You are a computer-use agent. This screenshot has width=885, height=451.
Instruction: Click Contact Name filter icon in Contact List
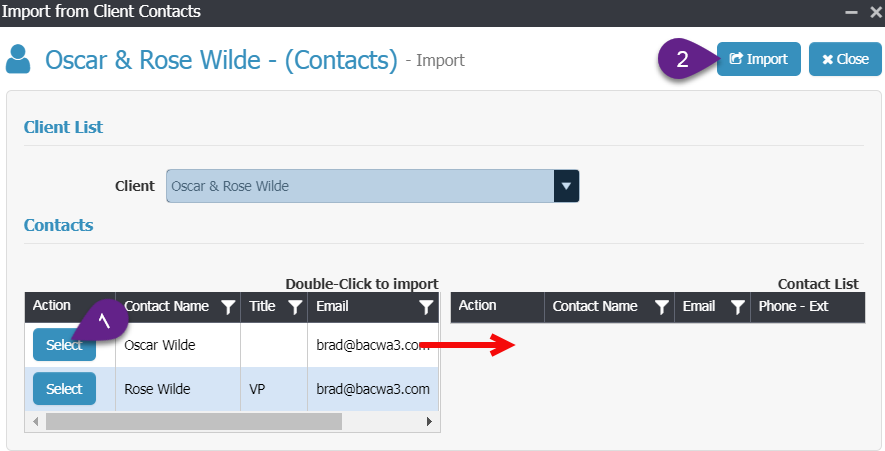661,307
